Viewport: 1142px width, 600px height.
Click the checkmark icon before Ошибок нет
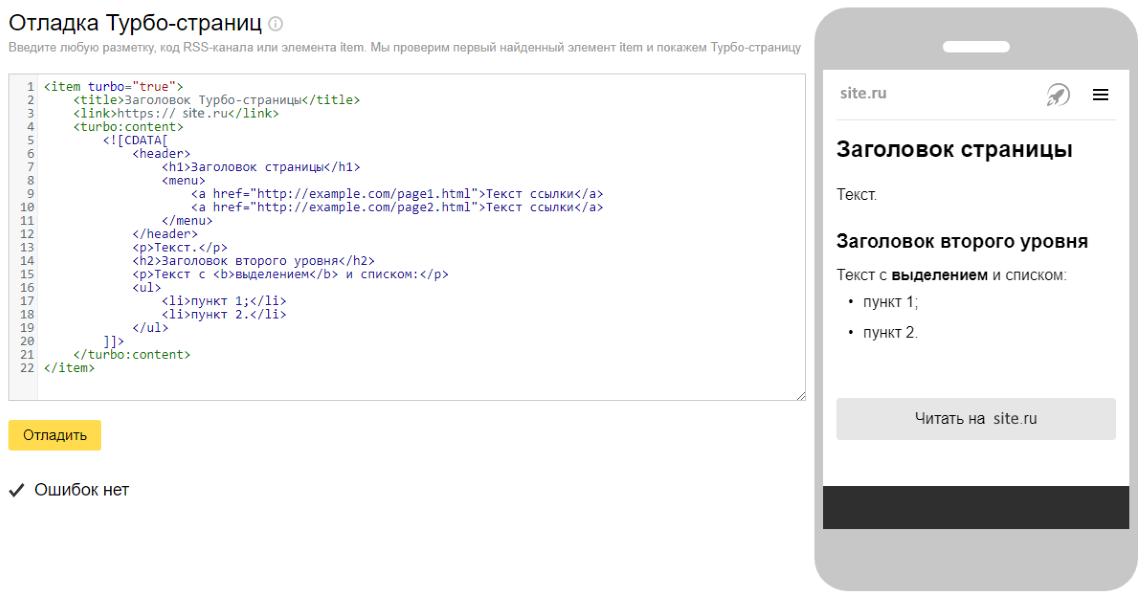click(16, 490)
